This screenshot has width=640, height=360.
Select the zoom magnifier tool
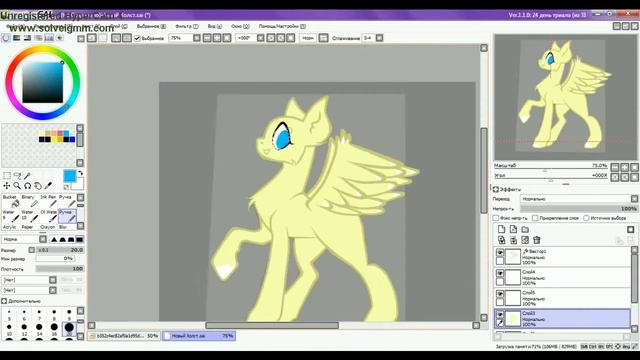[17, 186]
